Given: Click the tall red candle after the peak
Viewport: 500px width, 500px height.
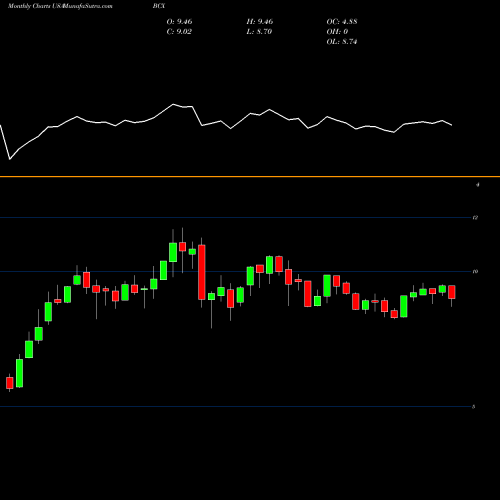Looking at the screenshot, I should (x=202, y=272).
